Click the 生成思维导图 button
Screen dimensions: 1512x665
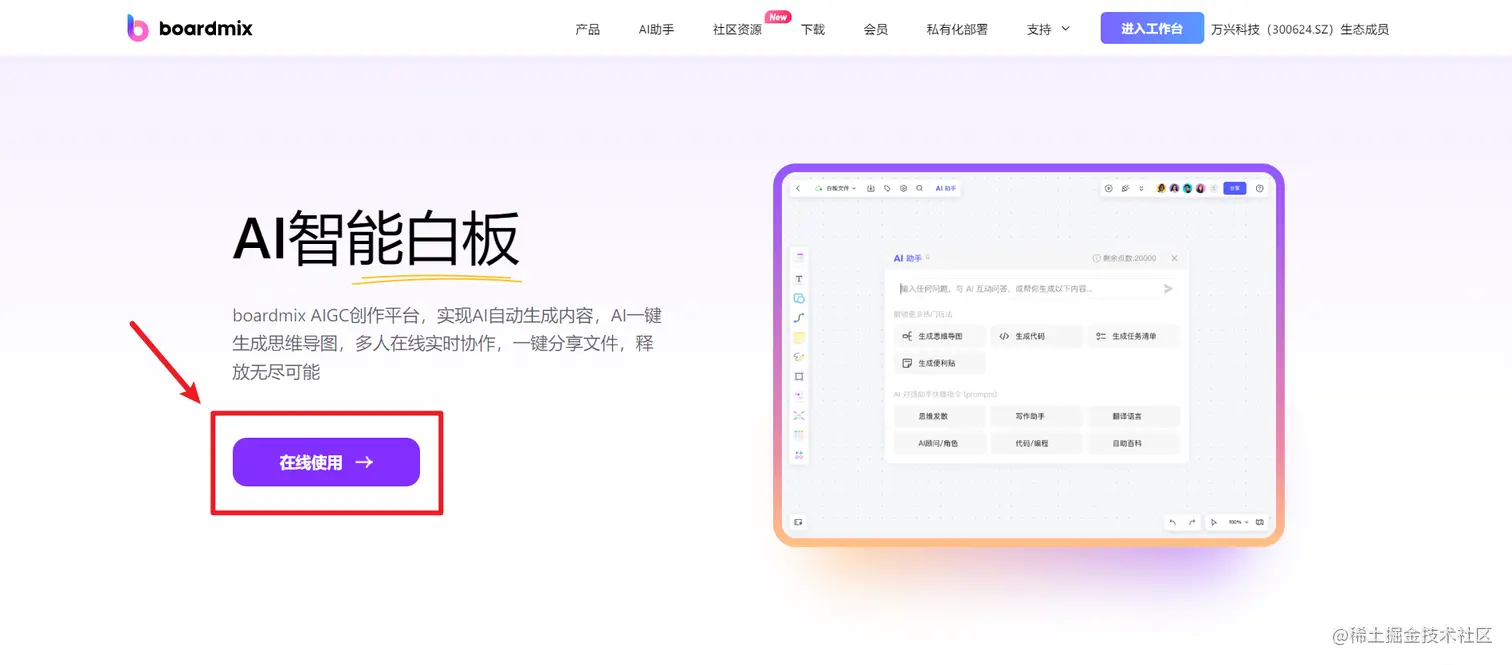click(940, 336)
